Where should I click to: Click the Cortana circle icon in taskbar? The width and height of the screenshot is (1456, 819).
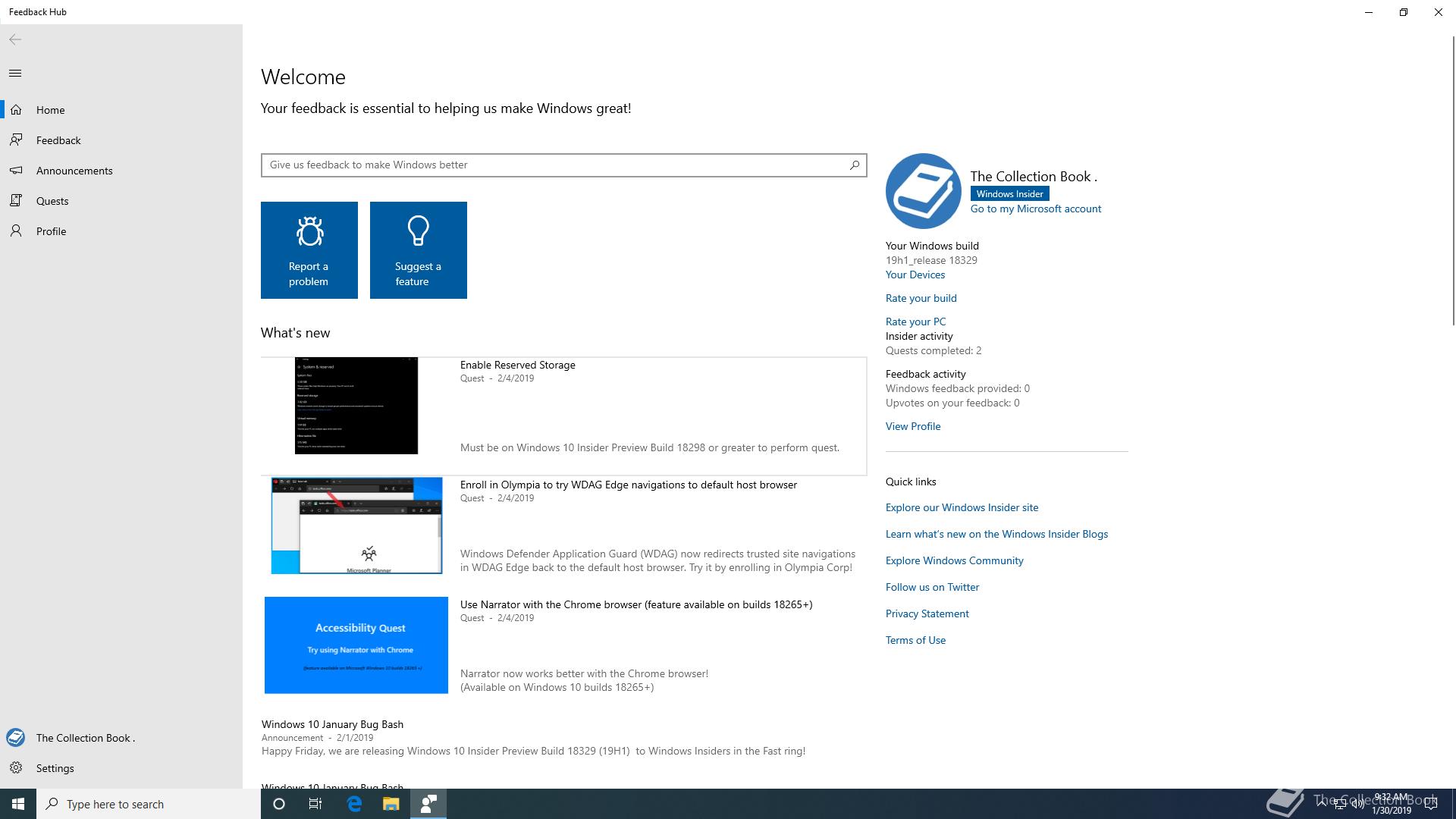point(278,804)
